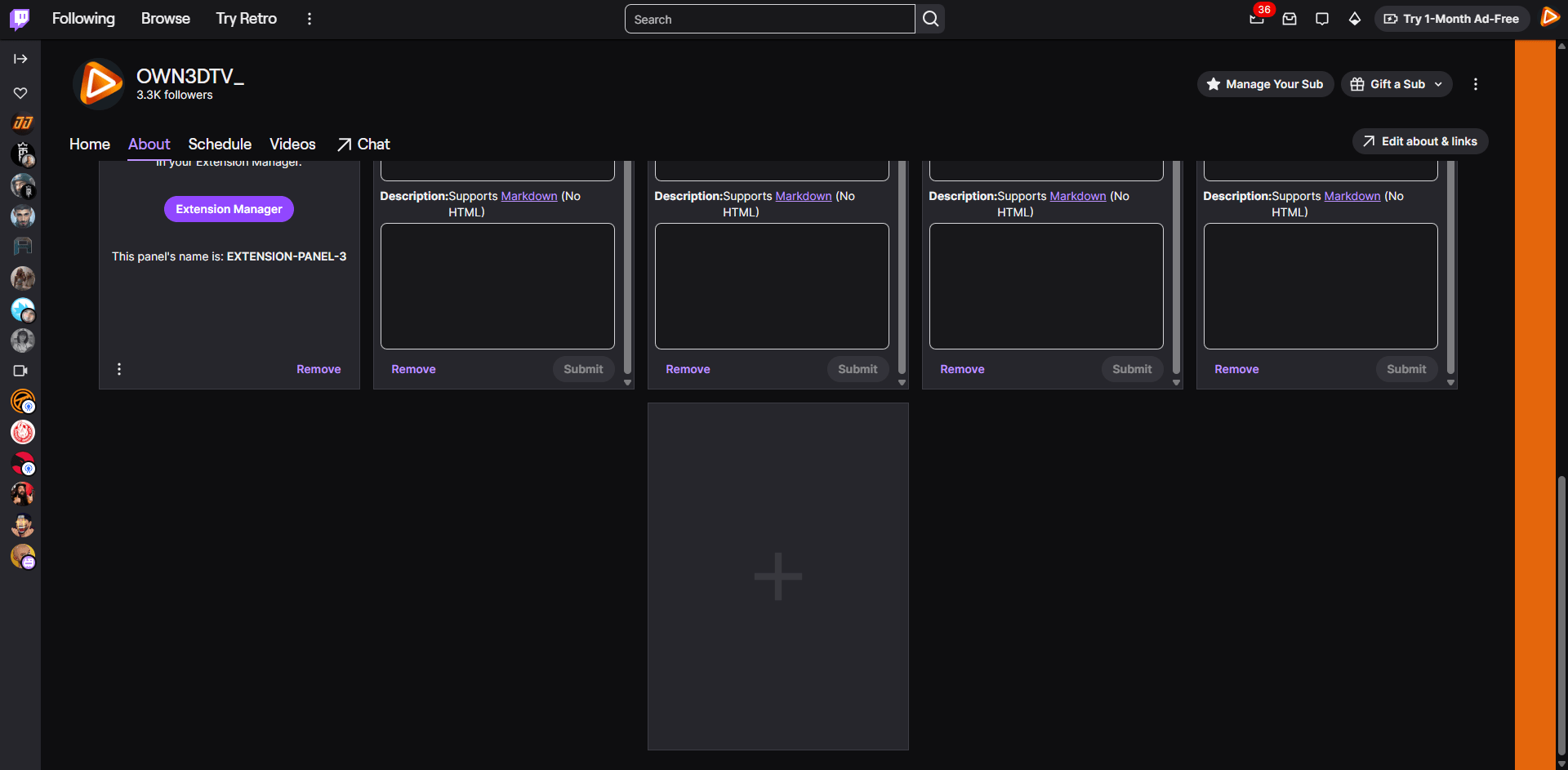This screenshot has height=770, width=1568.
Task: Open more options dots next to Try Retro
Action: [309, 19]
